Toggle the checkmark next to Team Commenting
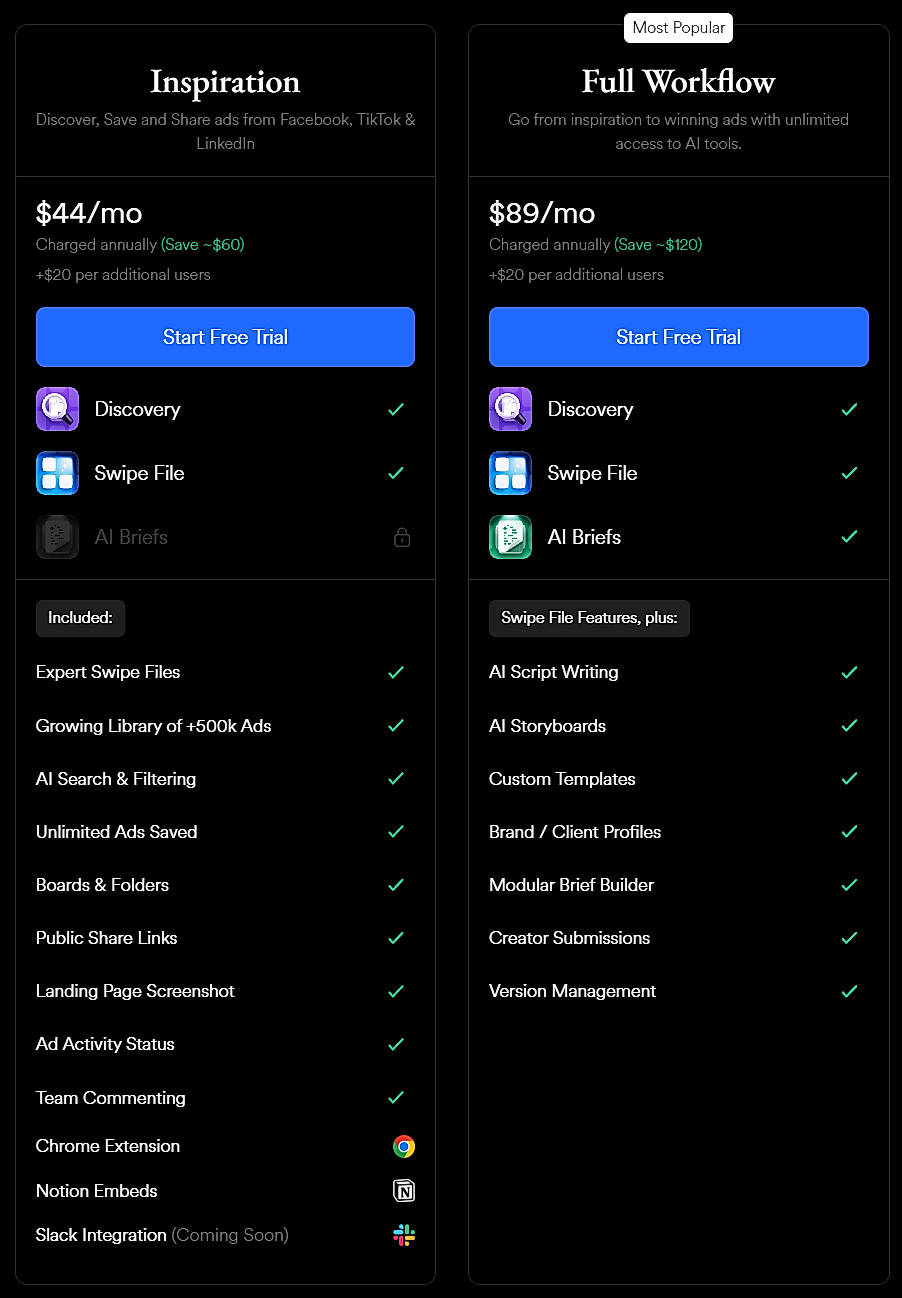This screenshot has width=902, height=1298. (396, 1097)
